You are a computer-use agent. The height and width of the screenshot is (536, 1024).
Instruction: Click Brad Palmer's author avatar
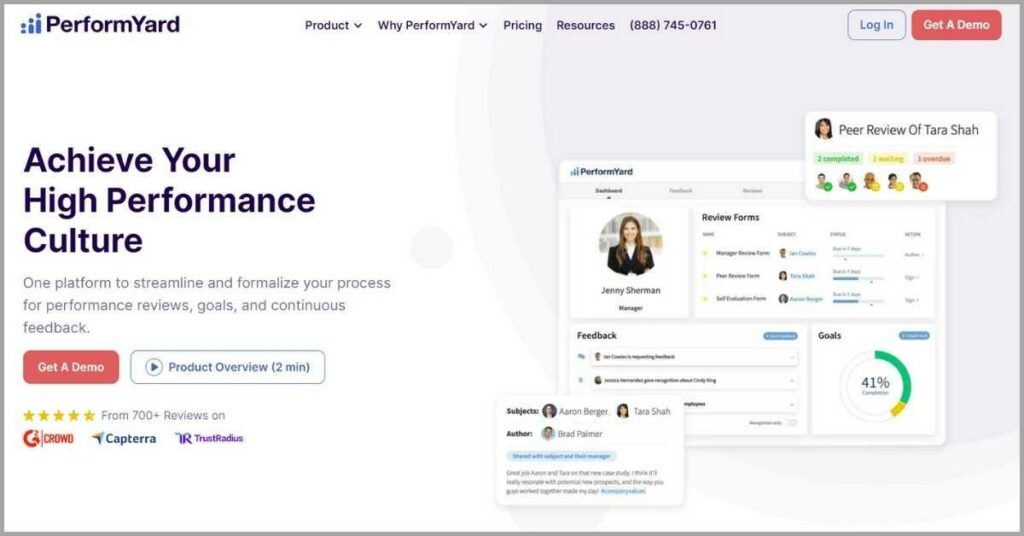coord(548,434)
